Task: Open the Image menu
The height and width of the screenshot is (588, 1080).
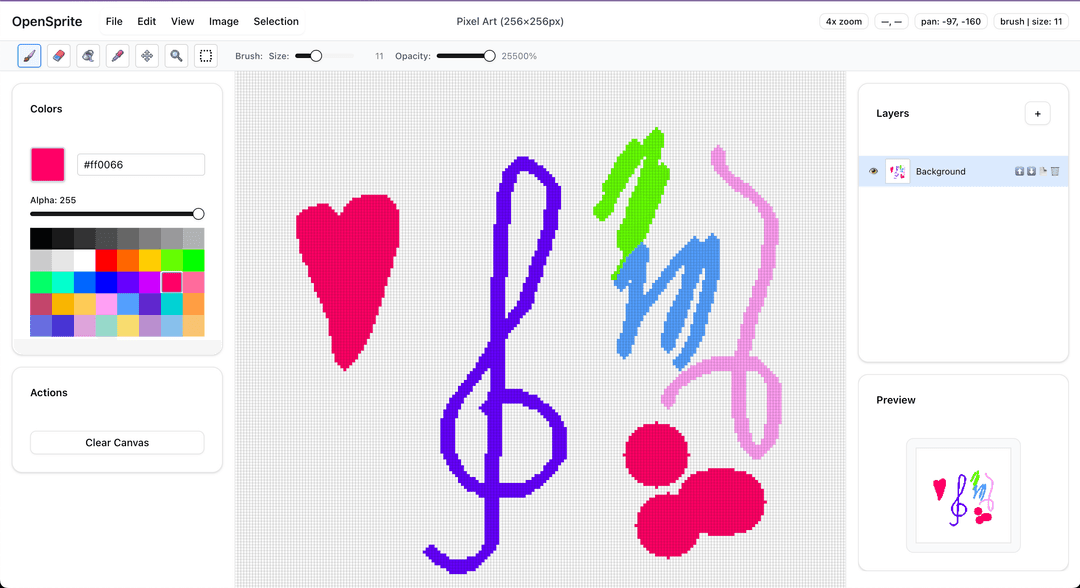Action: coord(224,21)
